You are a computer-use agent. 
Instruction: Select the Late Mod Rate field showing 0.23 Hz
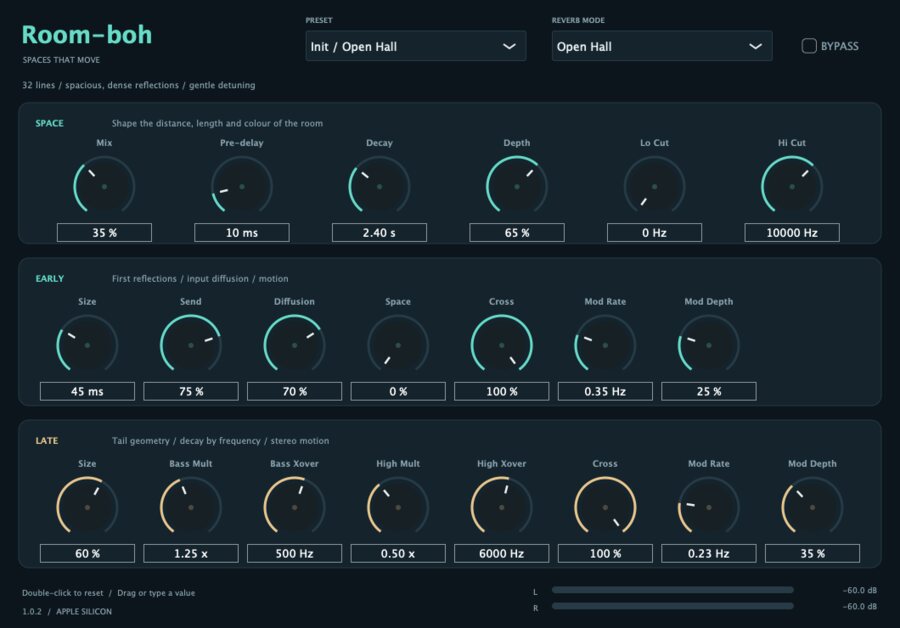point(709,553)
